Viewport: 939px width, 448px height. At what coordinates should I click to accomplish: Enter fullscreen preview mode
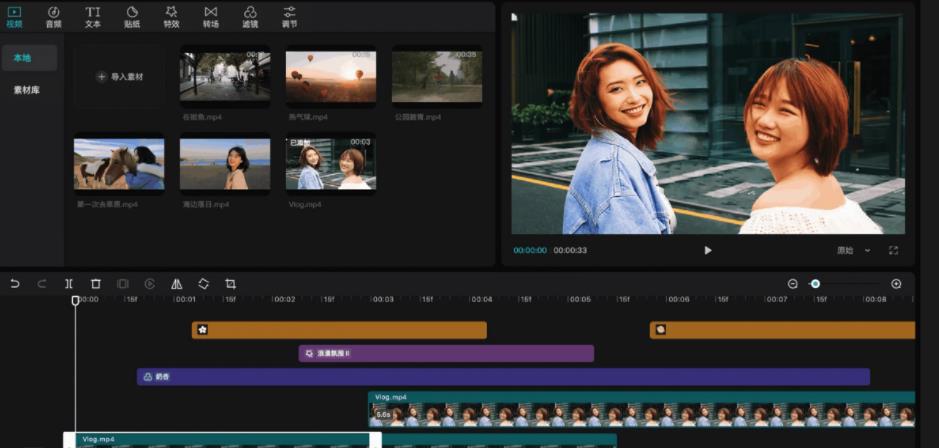click(893, 250)
